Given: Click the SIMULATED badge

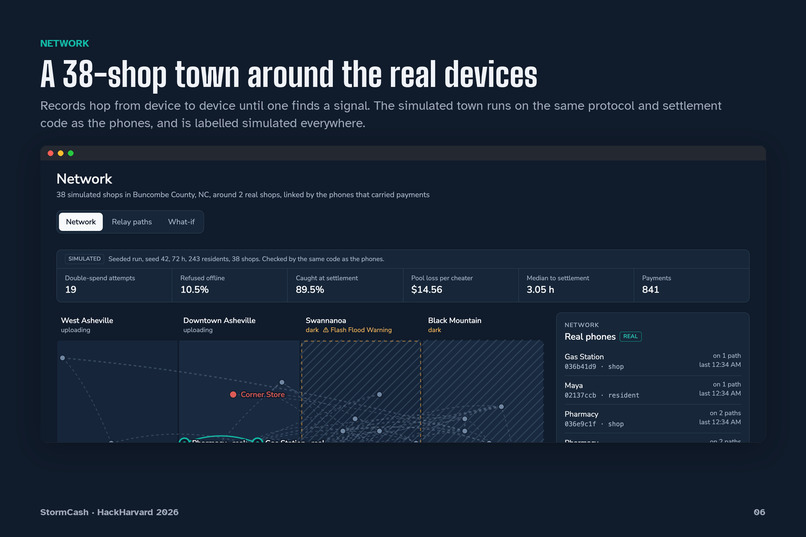Looking at the screenshot, I should 84,259.
